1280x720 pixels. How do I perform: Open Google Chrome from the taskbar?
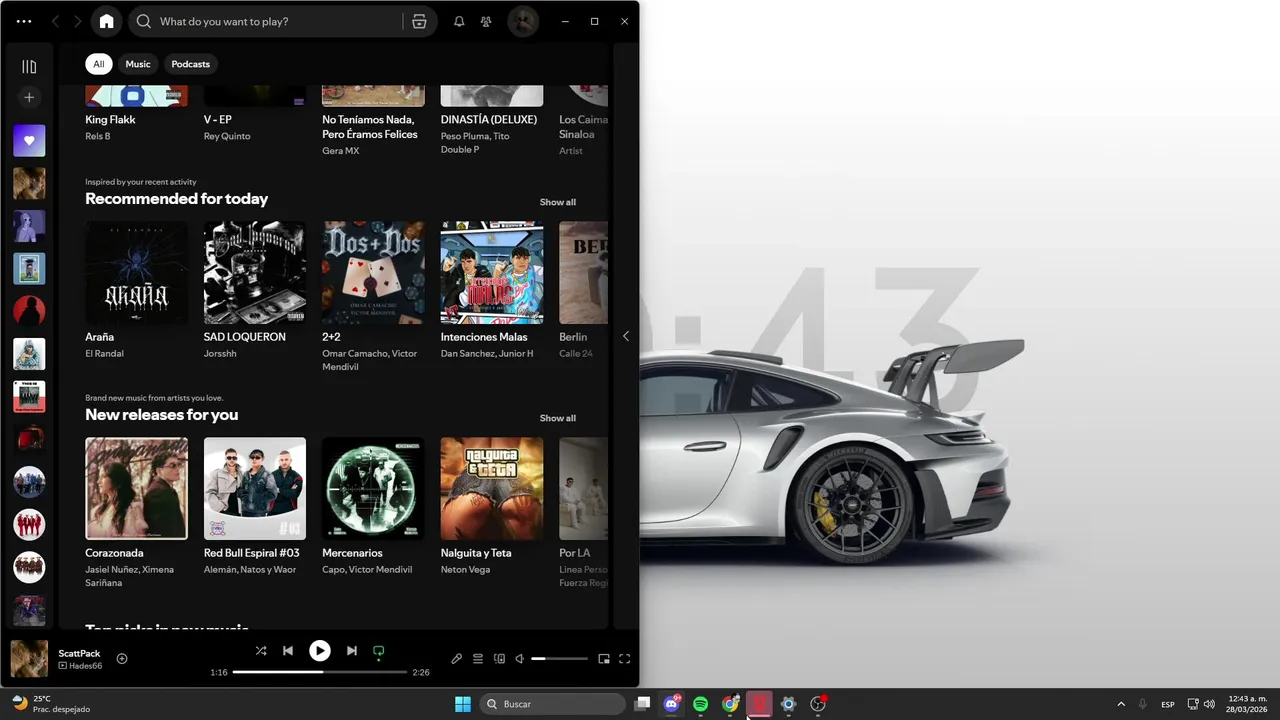[x=730, y=704]
